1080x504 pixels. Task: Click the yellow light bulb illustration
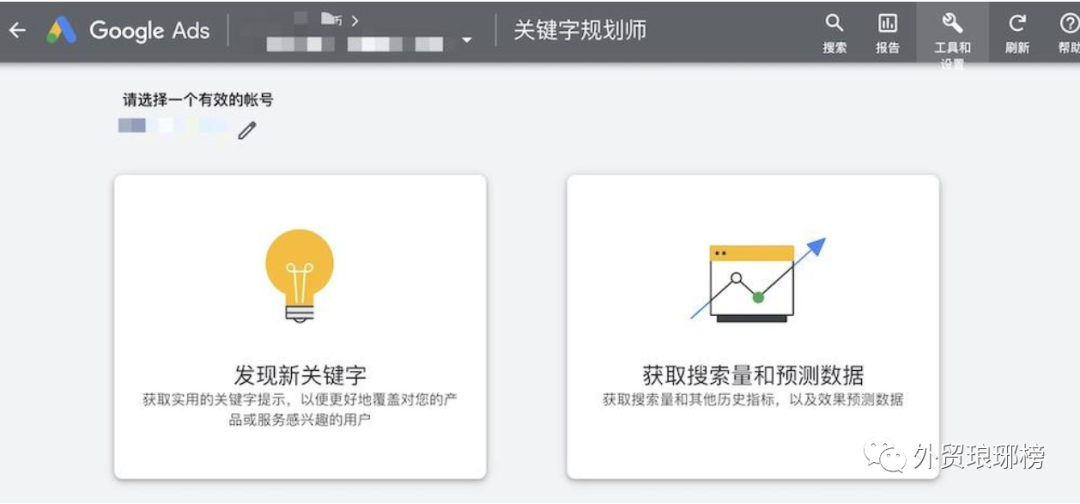tap(300, 275)
